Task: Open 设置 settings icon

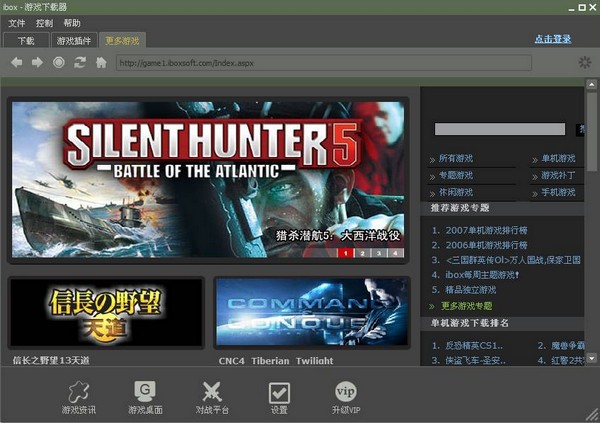Action: (x=279, y=397)
